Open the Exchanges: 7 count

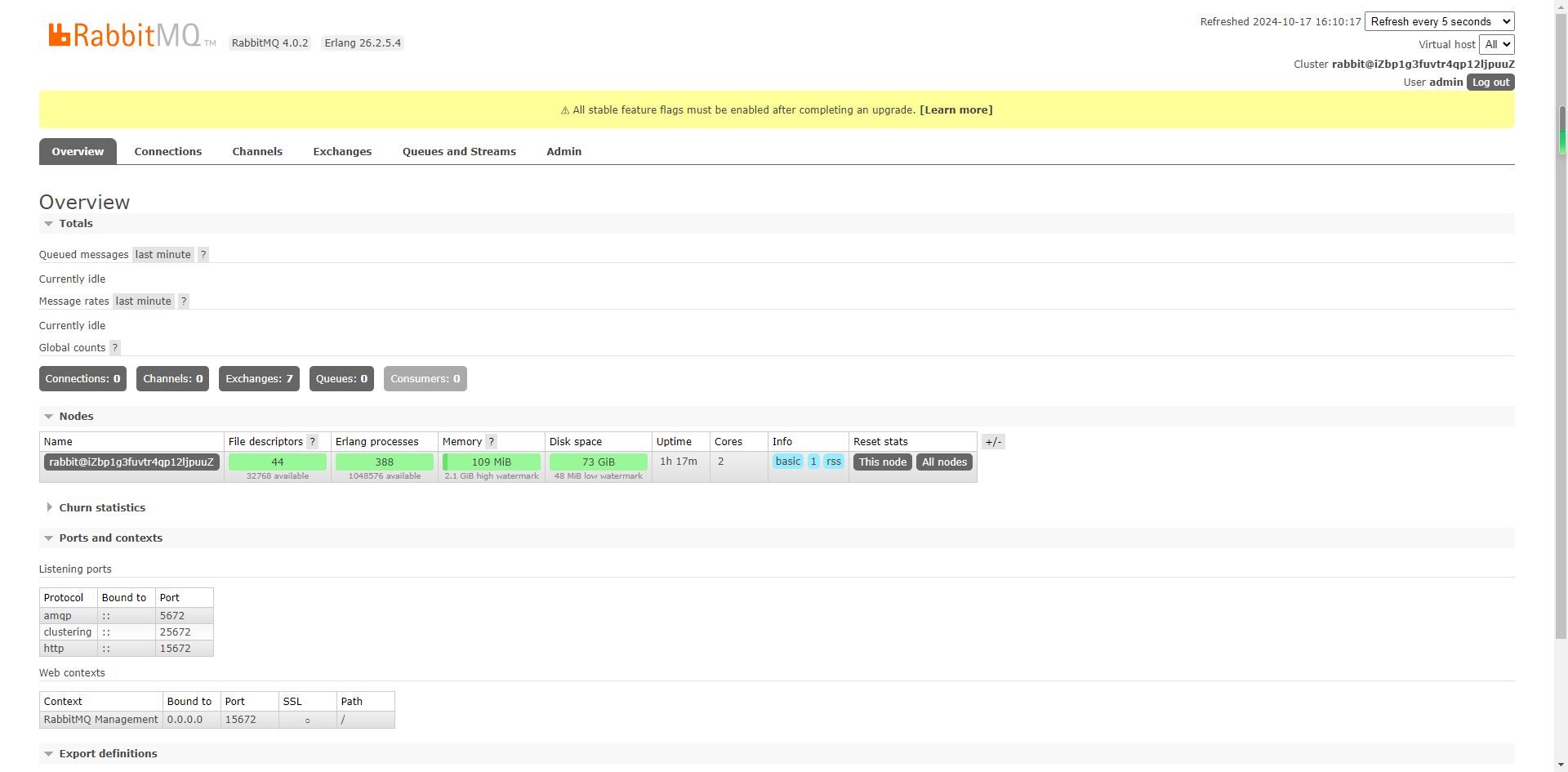click(259, 379)
